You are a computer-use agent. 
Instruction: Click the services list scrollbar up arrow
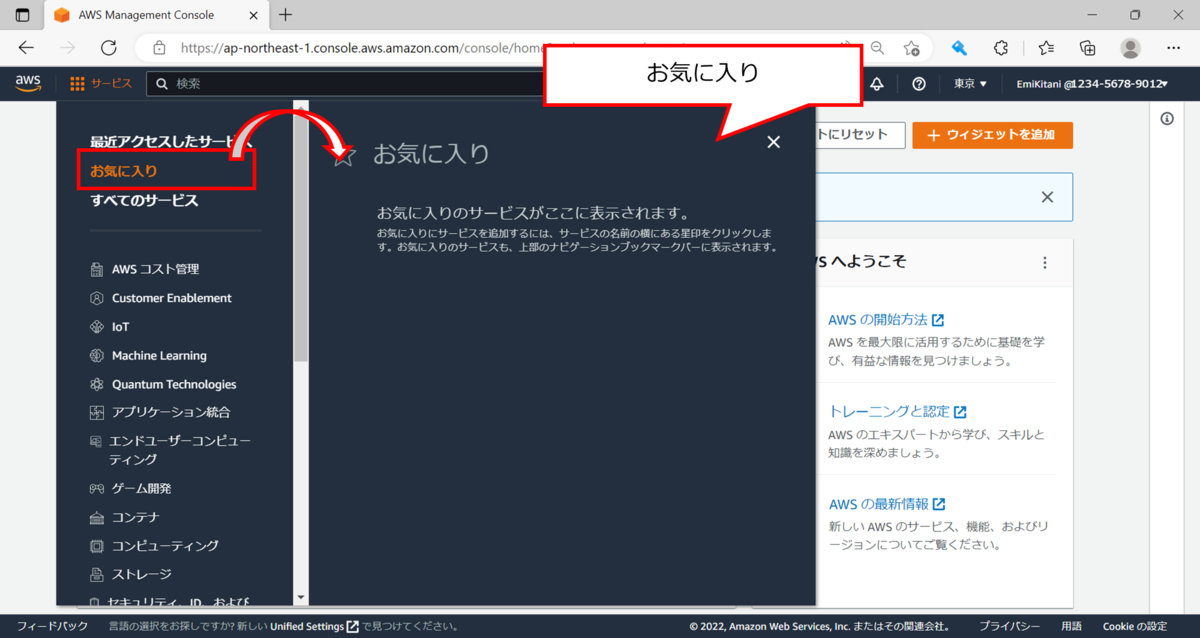(x=301, y=105)
